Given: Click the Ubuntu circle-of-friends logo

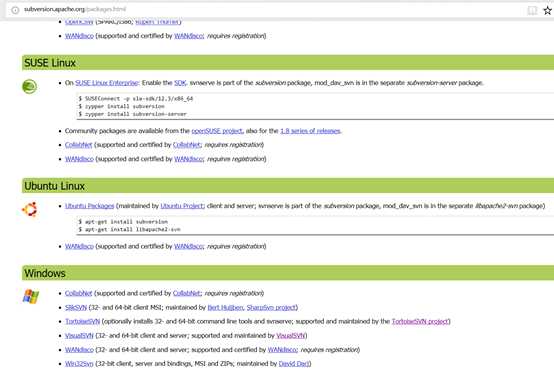Looking at the screenshot, I should [x=30, y=209].
